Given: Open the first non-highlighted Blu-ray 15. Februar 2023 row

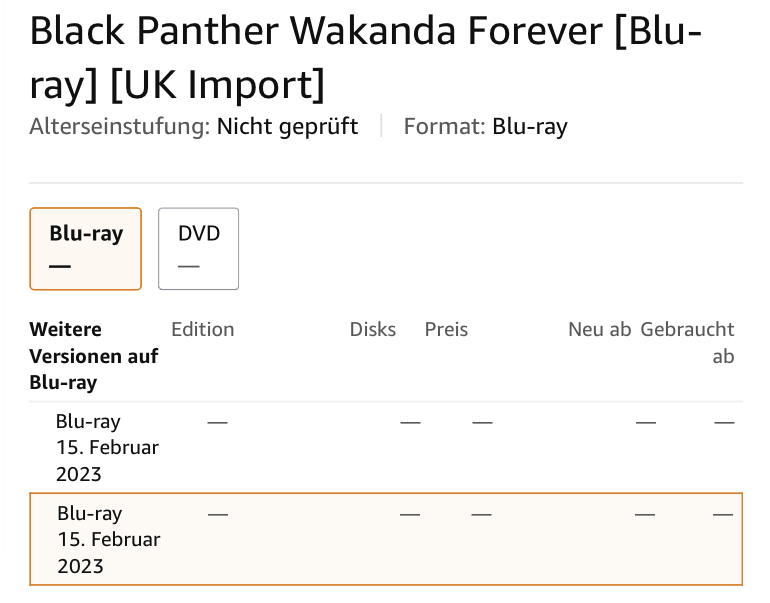Looking at the screenshot, I should pos(386,447).
